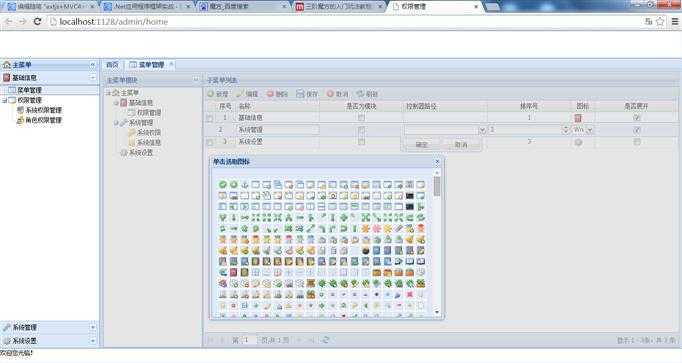Open the browser hamburger menu
The height and width of the screenshot is (363, 682).
(x=675, y=21)
